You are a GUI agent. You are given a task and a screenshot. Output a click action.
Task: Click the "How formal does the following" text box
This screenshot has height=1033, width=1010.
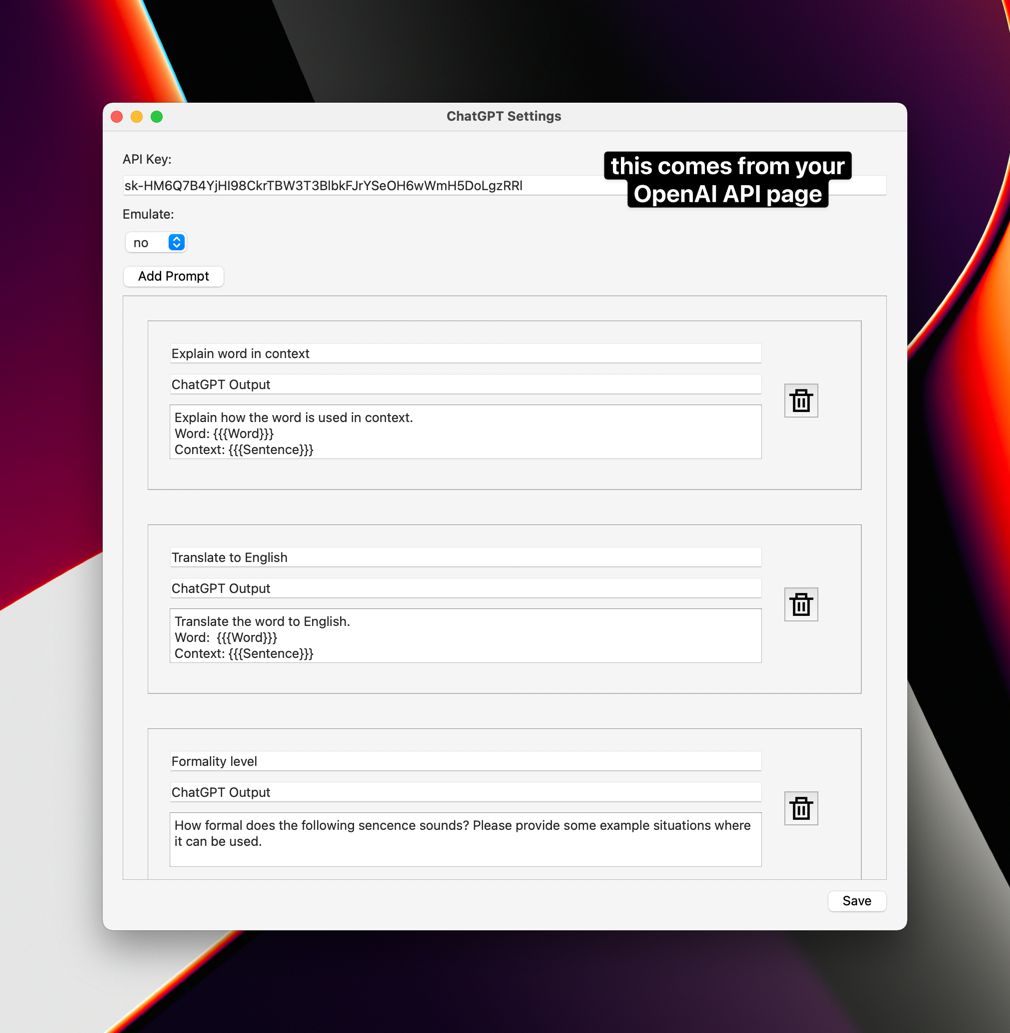click(465, 840)
